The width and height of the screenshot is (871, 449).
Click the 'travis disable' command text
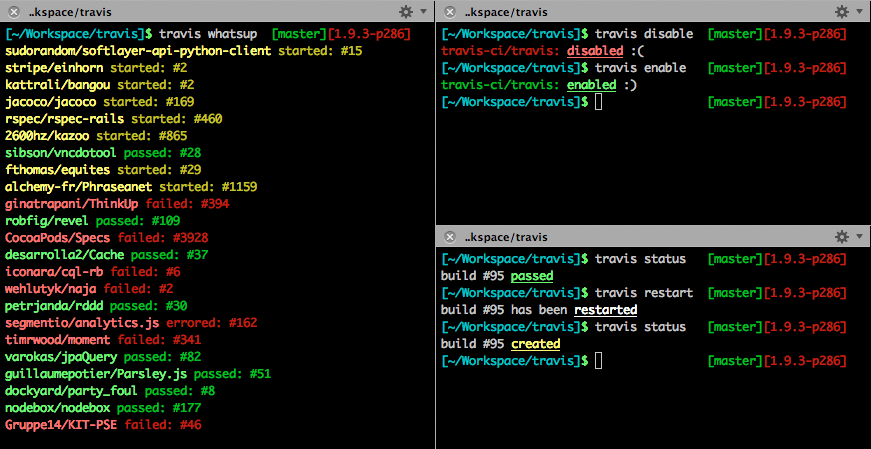(644, 34)
